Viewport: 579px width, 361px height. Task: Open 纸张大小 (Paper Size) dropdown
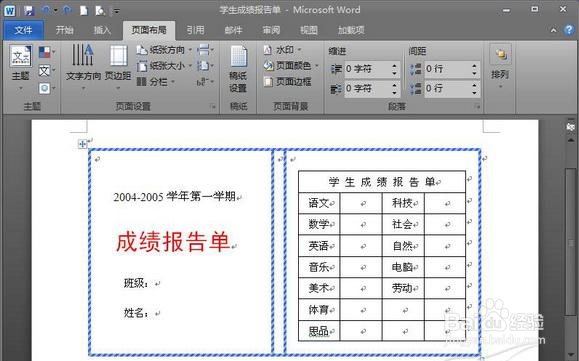164,66
